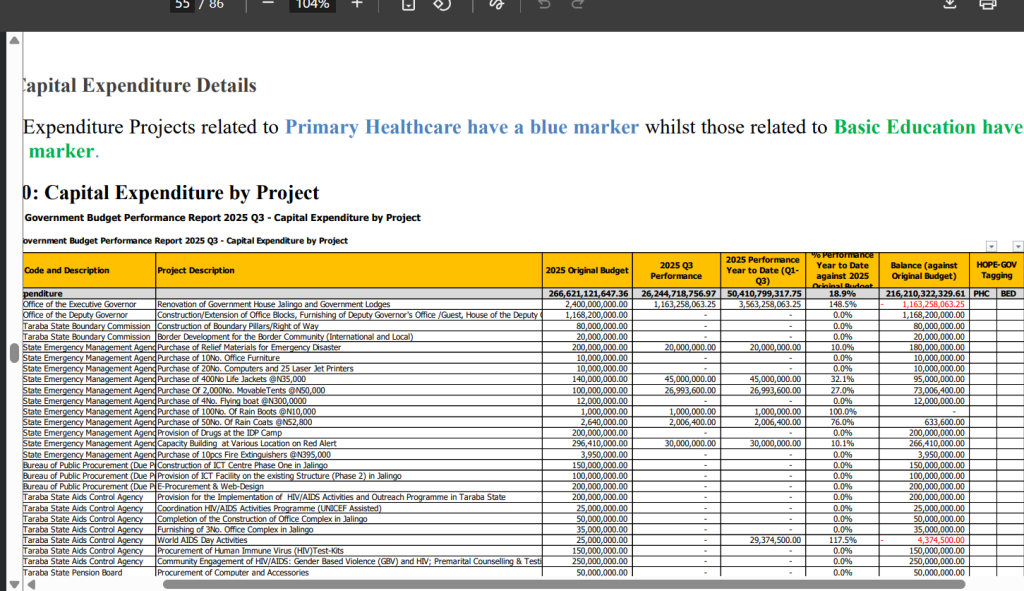Click the vertical scrollbar thumb
This screenshot has height=591, width=1024.
pos(13,354)
